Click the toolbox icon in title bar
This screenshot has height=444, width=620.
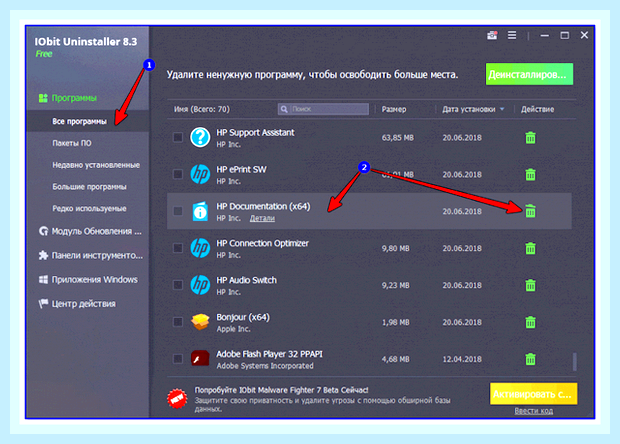point(492,35)
